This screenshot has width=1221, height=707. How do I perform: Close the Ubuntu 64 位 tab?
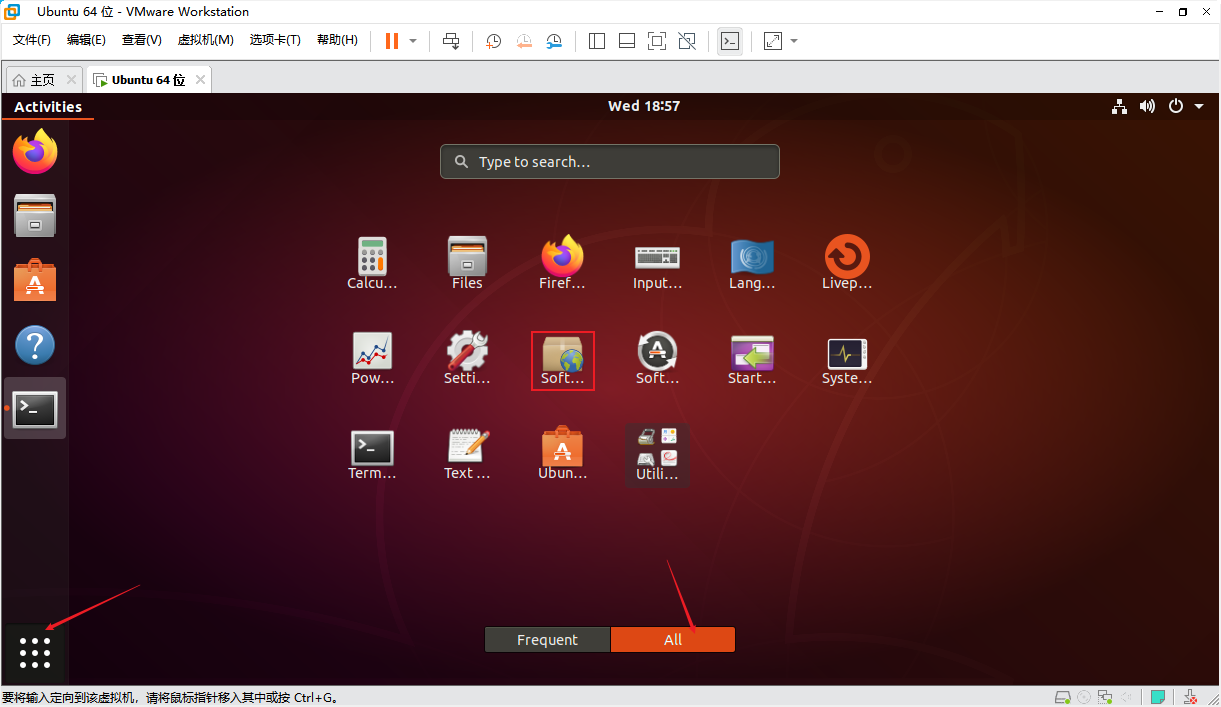coord(200,80)
